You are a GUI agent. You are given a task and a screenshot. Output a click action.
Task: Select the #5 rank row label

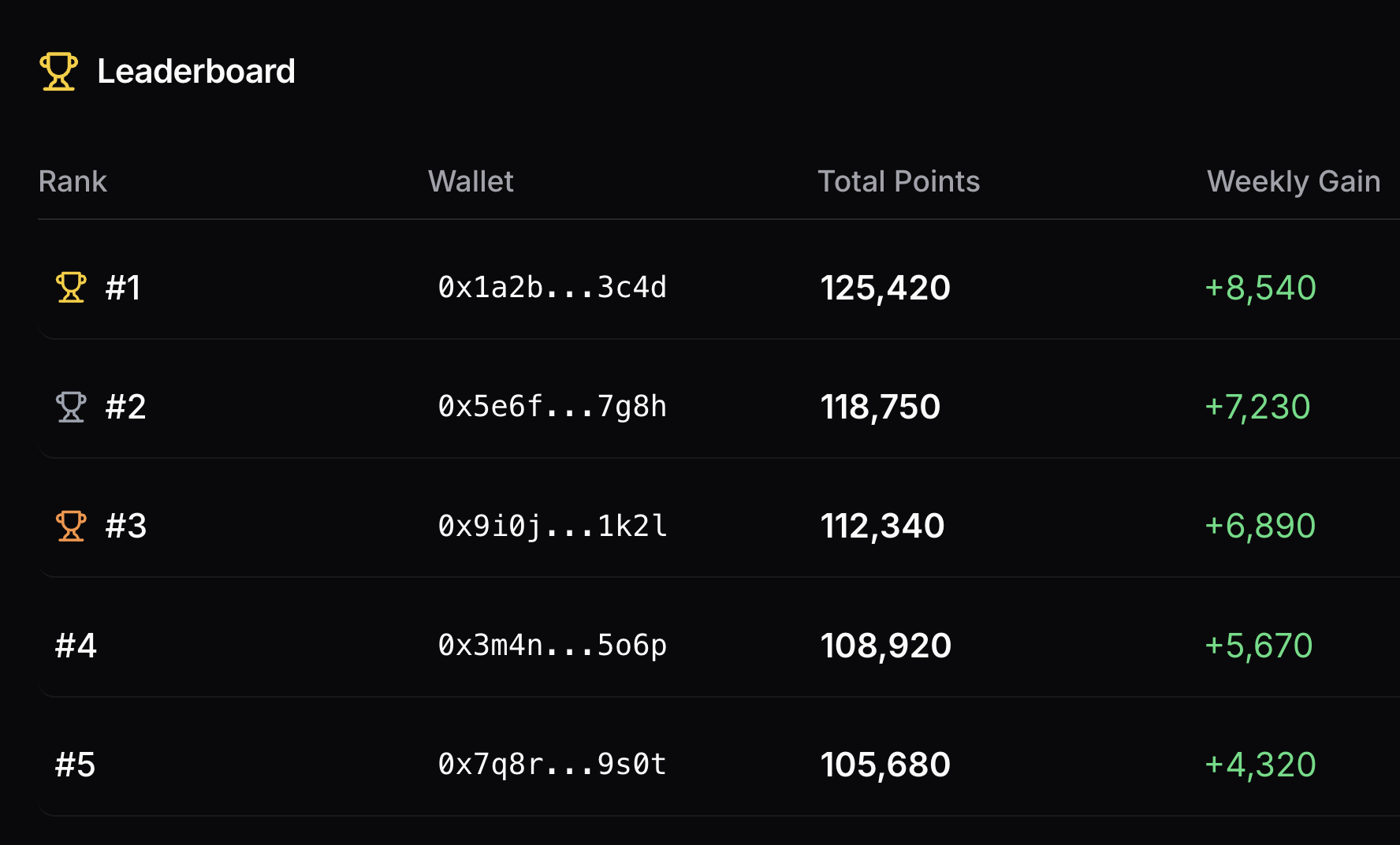76,765
